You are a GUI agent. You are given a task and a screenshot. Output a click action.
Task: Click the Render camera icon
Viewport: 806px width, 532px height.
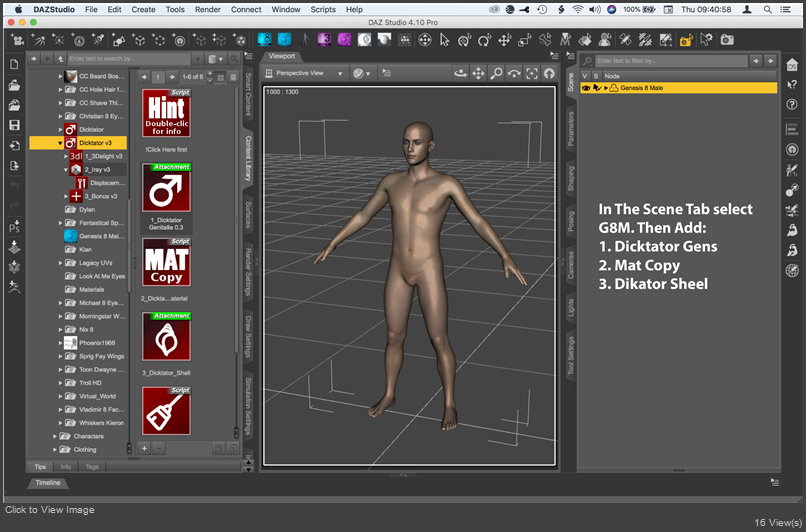pos(727,40)
